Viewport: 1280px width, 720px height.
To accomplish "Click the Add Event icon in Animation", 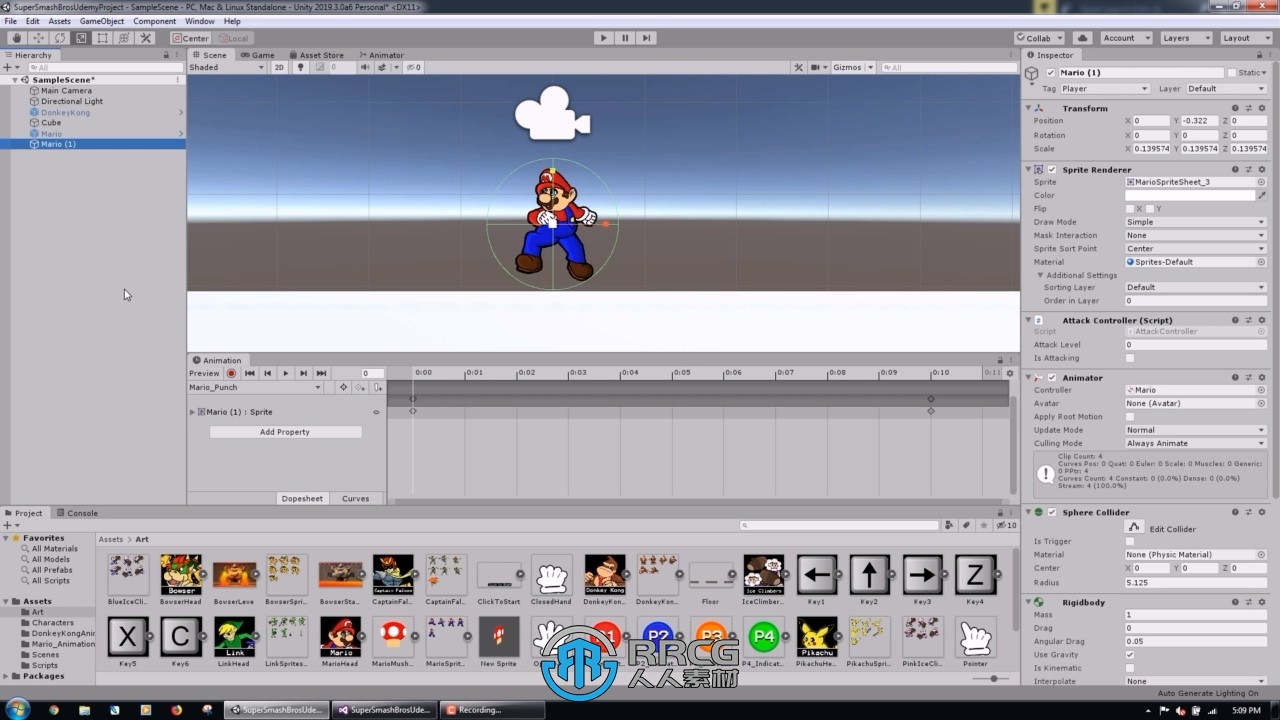I will [377, 387].
